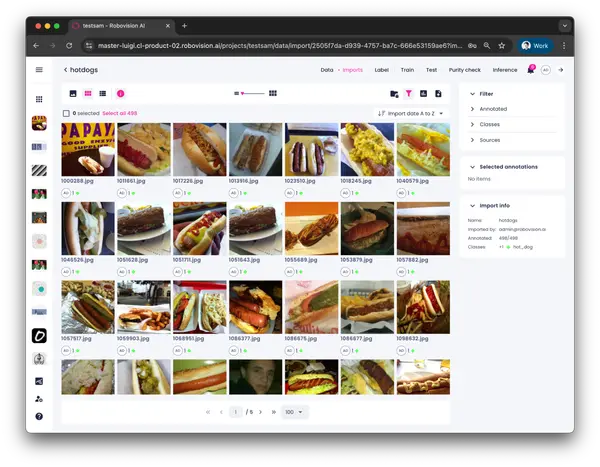Collapse the Import info panel

(472, 206)
